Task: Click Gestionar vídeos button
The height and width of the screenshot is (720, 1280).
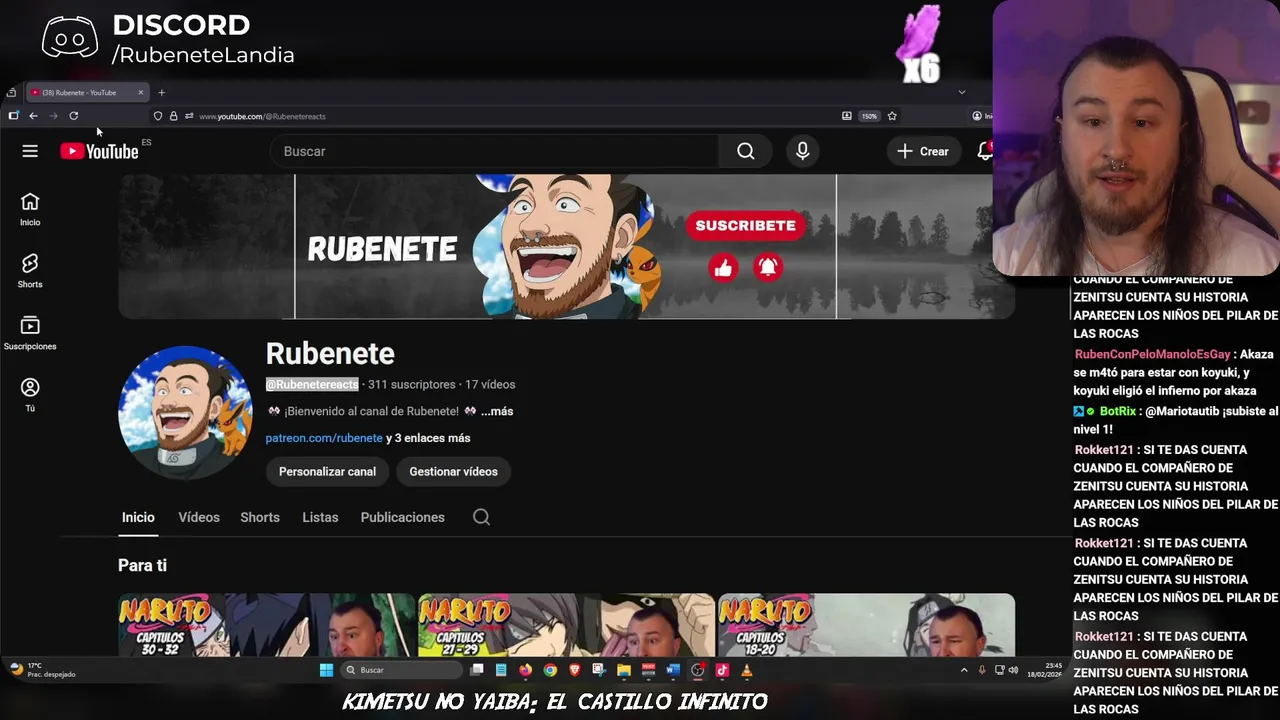Action: 453,472
